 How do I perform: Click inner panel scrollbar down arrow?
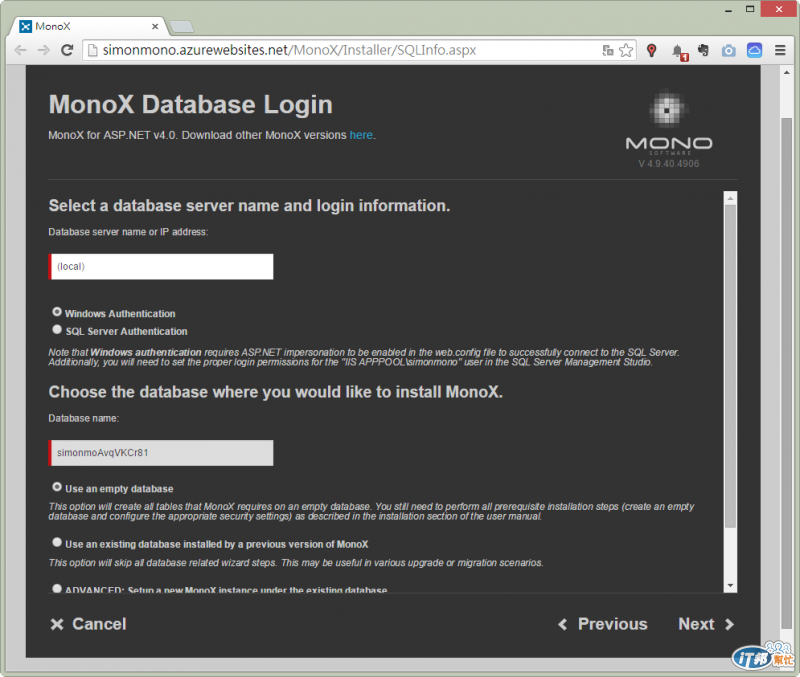pos(730,586)
